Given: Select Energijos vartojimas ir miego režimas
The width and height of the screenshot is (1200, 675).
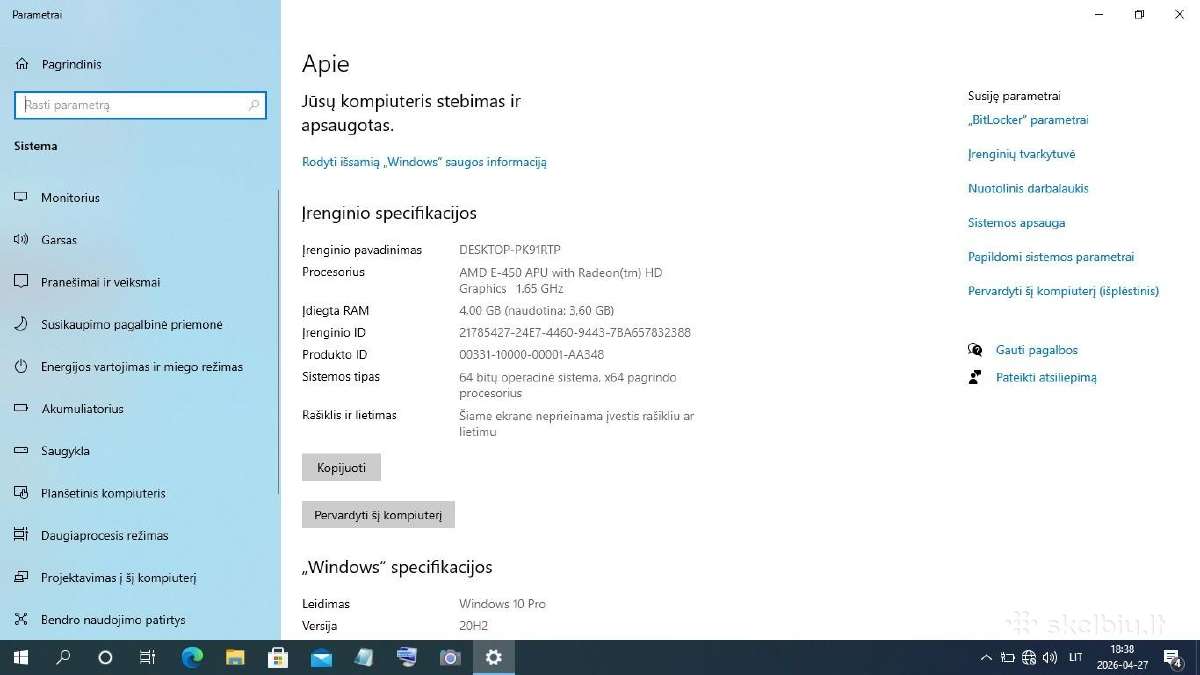Looking at the screenshot, I should click(140, 367).
